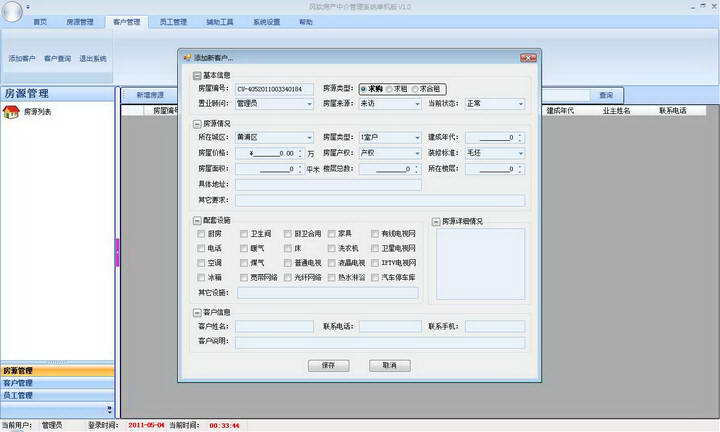The height and width of the screenshot is (432, 720).
Task: Check the 有线电视网 checkbox
Action: (x=375, y=234)
